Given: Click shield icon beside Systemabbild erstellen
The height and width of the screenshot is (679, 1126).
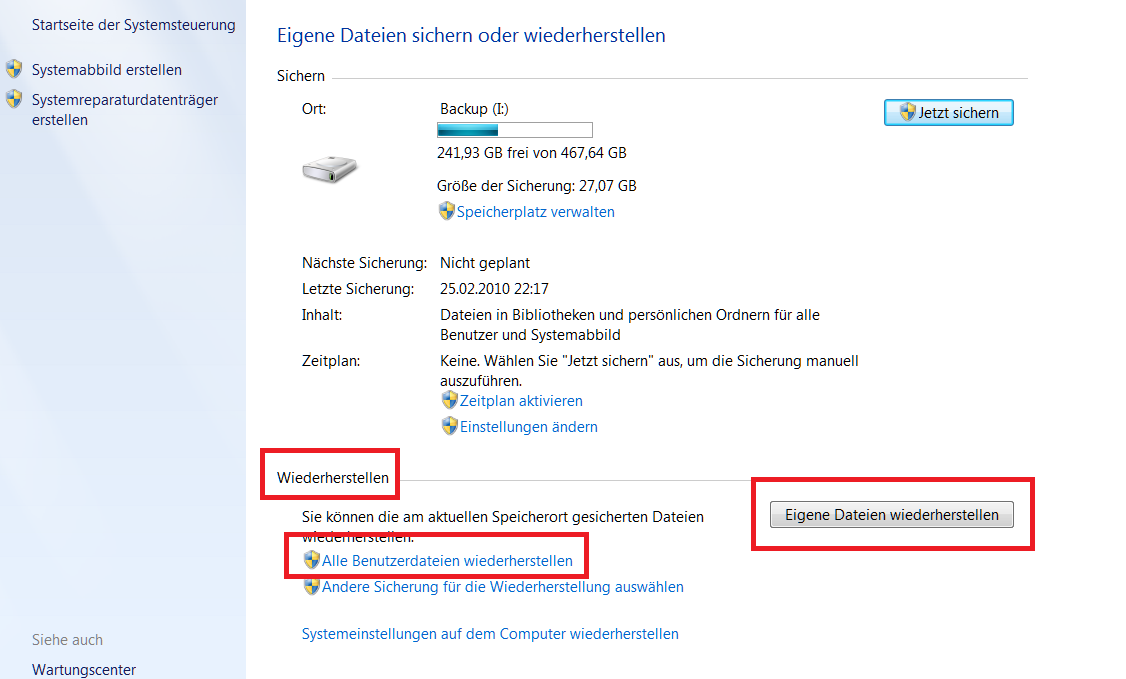Looking at the screenshot, I should [14, 69].
